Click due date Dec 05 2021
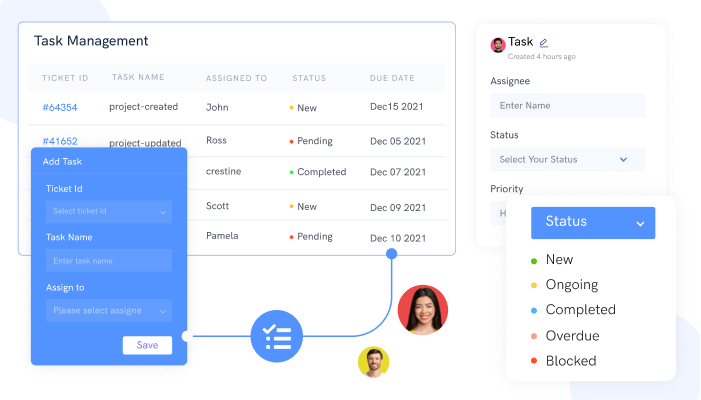This screenshot has height=400, width=701. [x=398, y=141]
